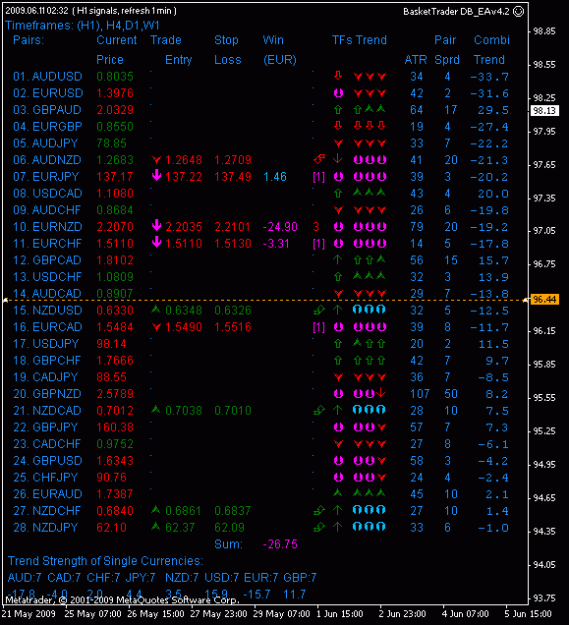
Task: Click the 'TFs Trend' column header
Action: [x=359, y=40]
